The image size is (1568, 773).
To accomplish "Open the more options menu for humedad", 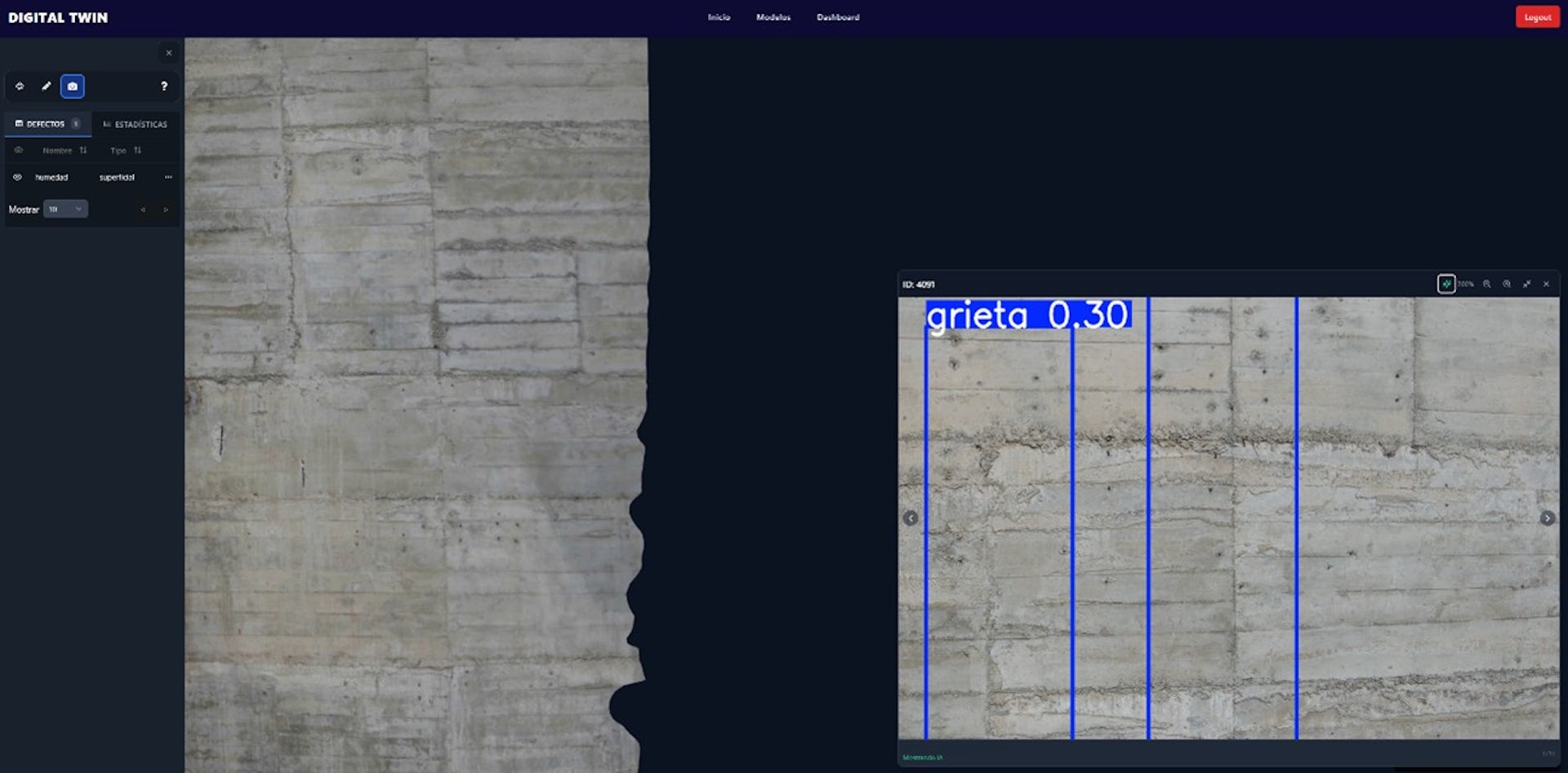I will [x=168, y=177].
